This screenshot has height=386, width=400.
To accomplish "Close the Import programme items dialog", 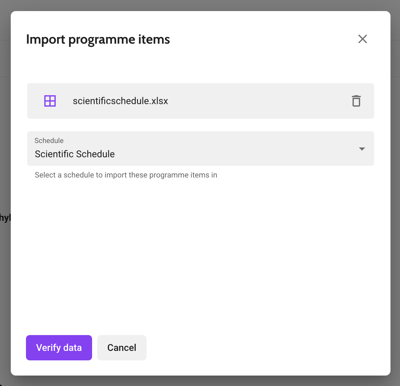I will pos(362,39).
